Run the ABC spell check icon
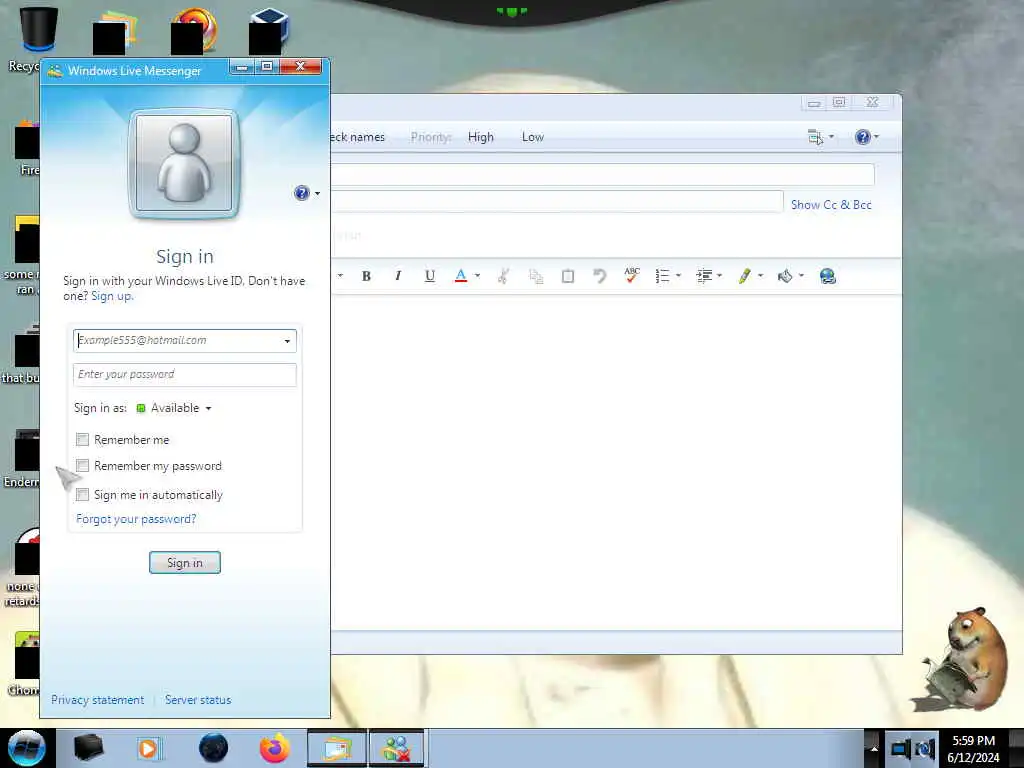Screen dimensions: 1024x768 pos(632,276)
